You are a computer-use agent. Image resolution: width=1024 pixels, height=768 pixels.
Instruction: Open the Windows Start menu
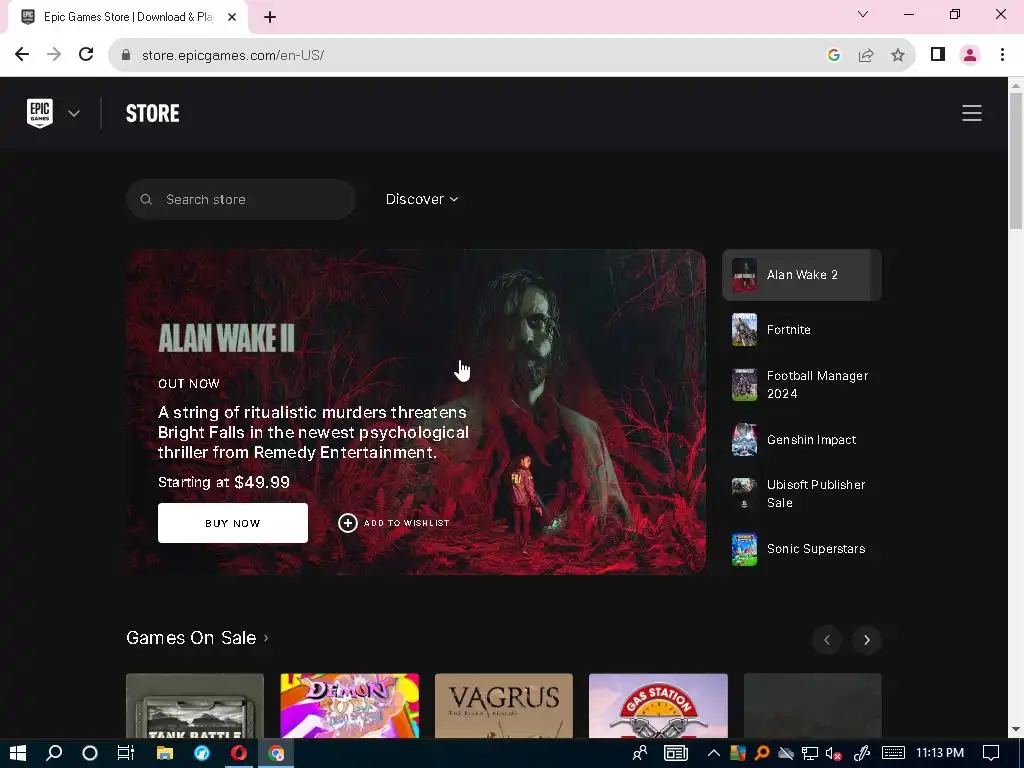(18, 753)
